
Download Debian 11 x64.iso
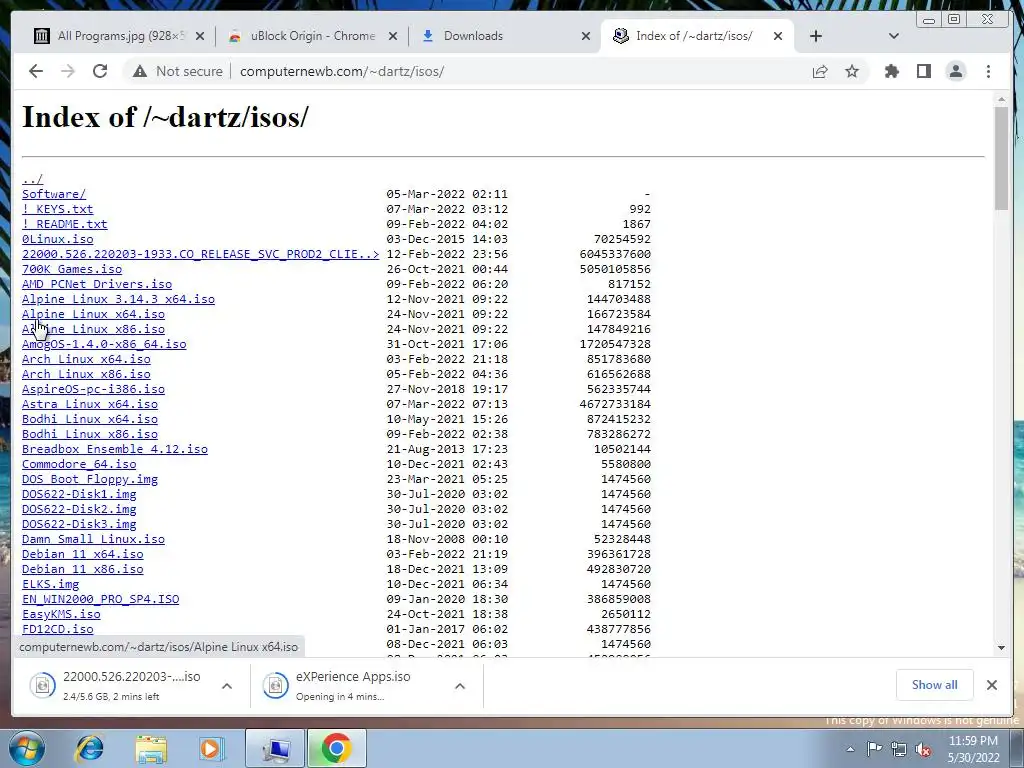tap(82, 554)
